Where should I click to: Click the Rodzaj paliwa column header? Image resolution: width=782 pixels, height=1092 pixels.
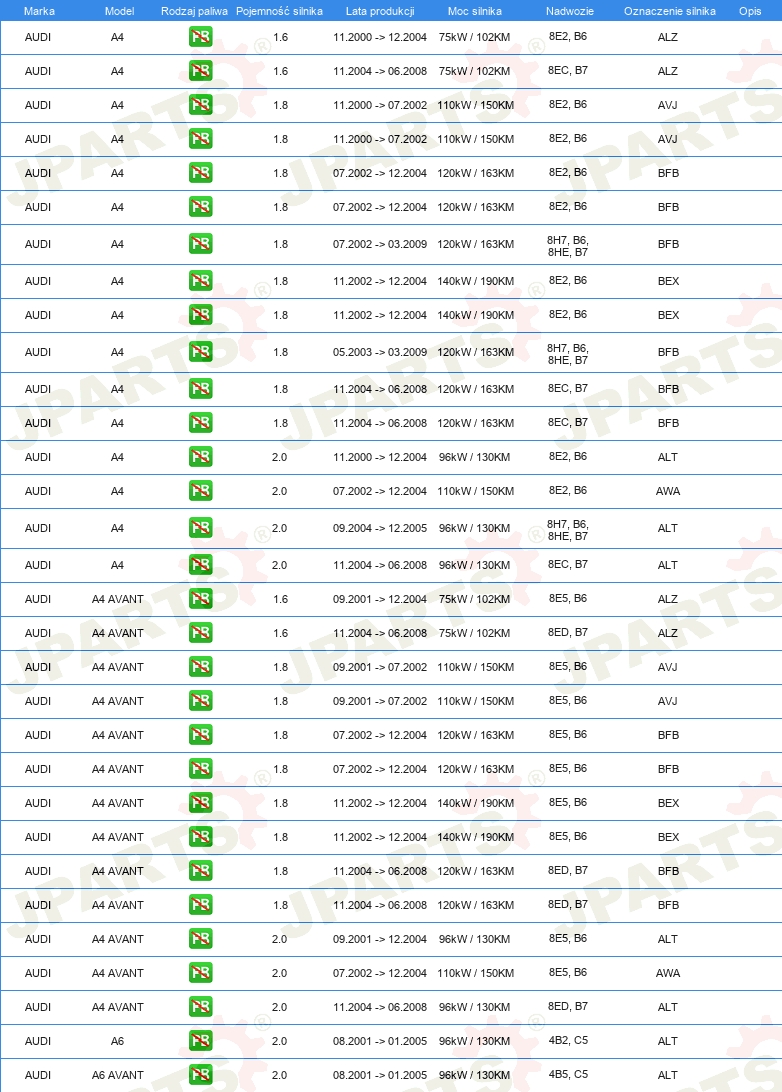194,11
